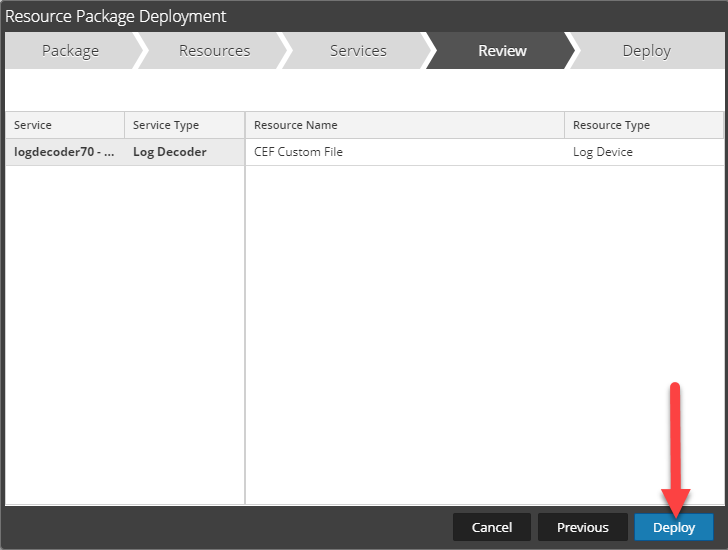Click the blue Deploy button
The image size is (728, 550).
tap(673, 527)
